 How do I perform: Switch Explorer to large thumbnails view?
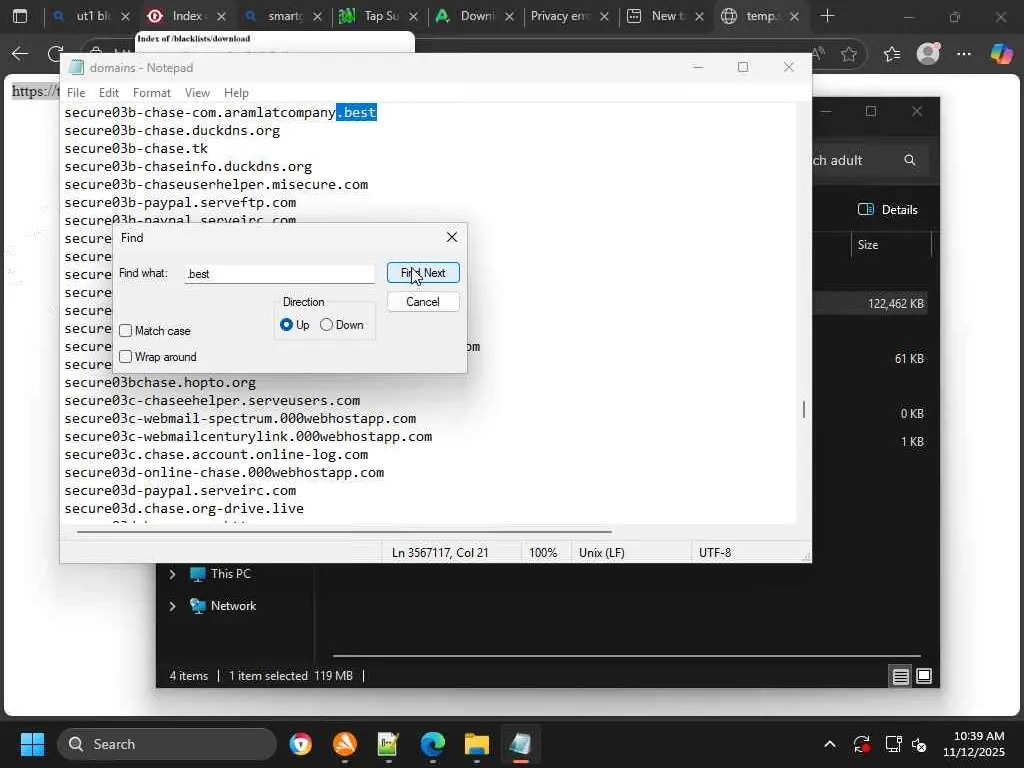[x=924, y=676]
